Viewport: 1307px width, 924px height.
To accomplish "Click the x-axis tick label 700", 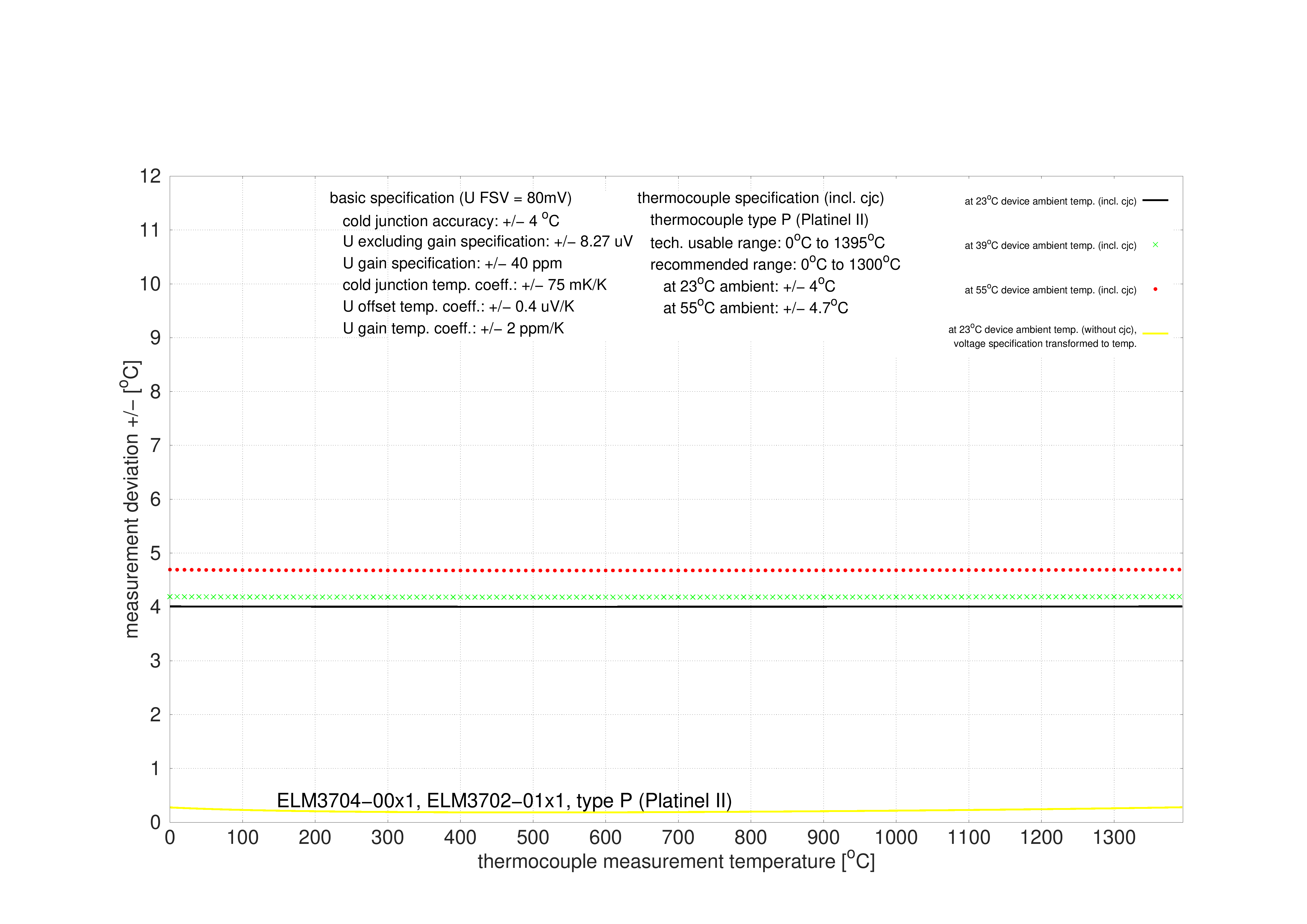I will (x=678, y=838).
